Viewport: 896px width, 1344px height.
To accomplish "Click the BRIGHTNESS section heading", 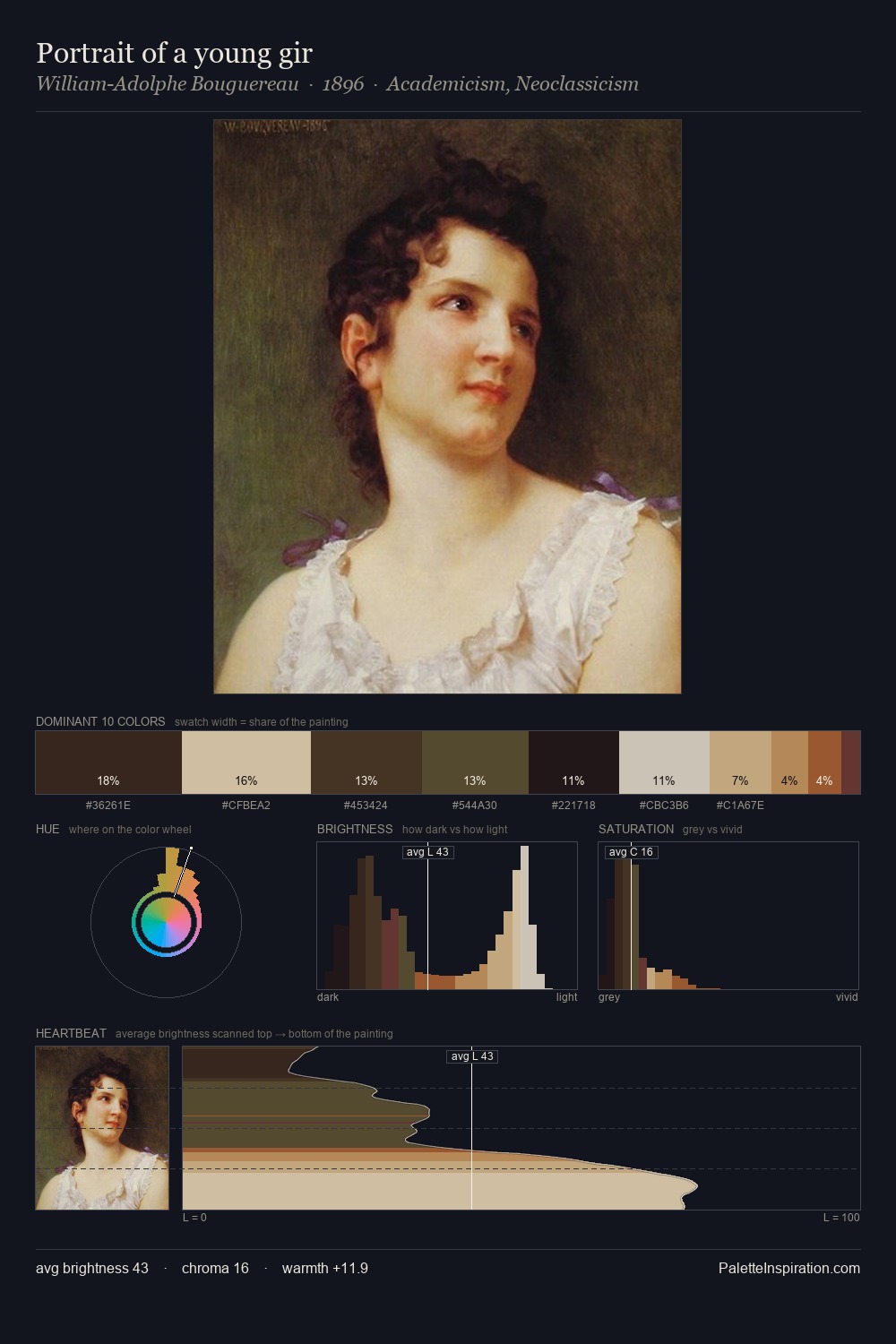I will click(355, 829).
